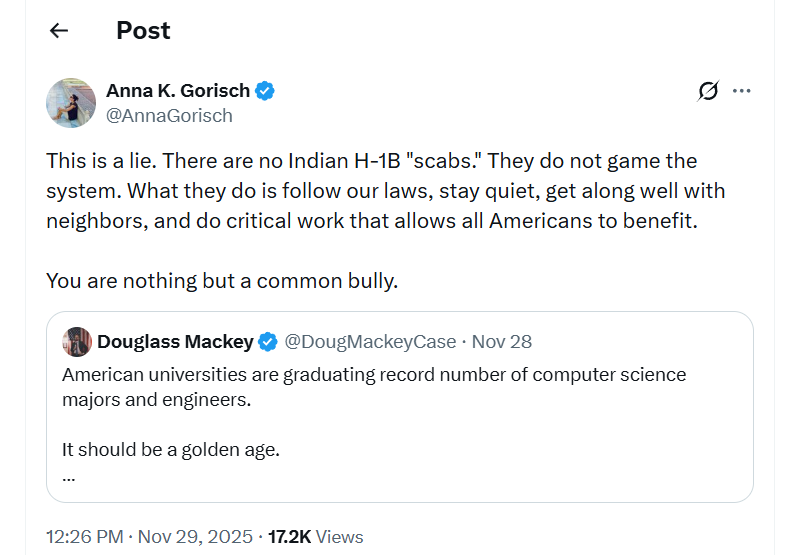This screenshot has height=555, width=802.
Task: Click 'It should be a golden age' line
Action: [x=171, y=449]
